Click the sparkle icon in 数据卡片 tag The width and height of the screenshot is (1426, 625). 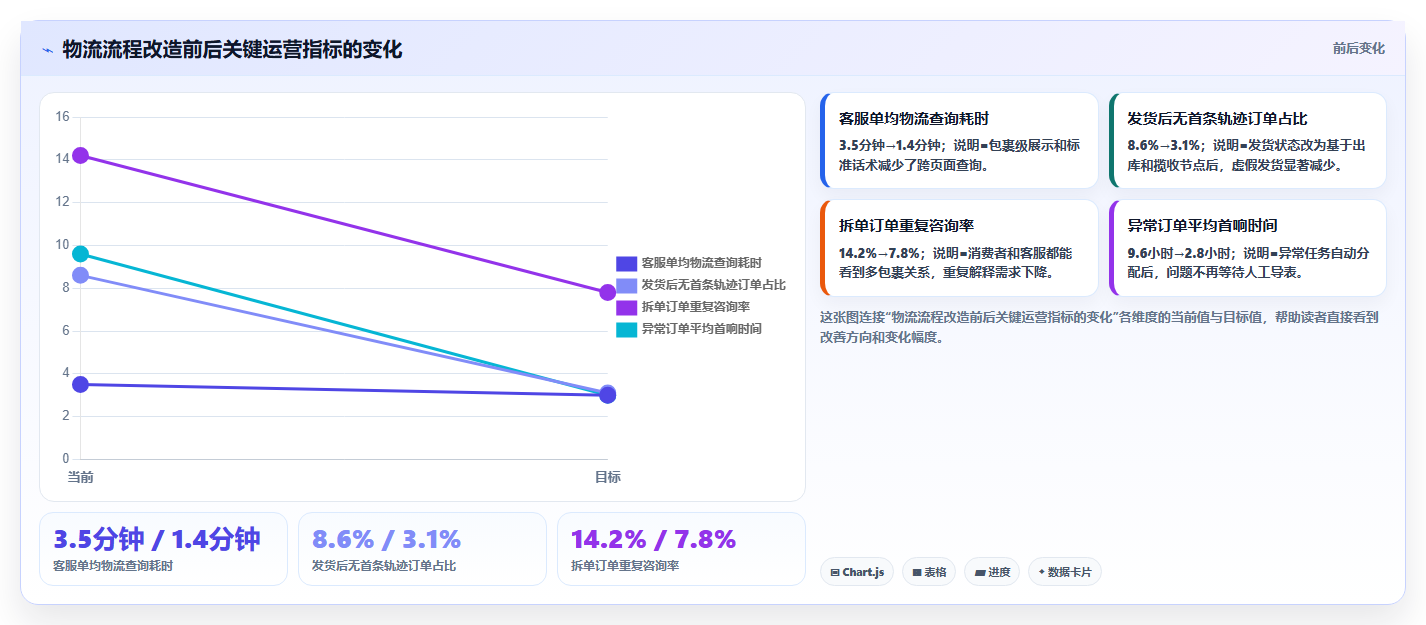point(1041,572)
